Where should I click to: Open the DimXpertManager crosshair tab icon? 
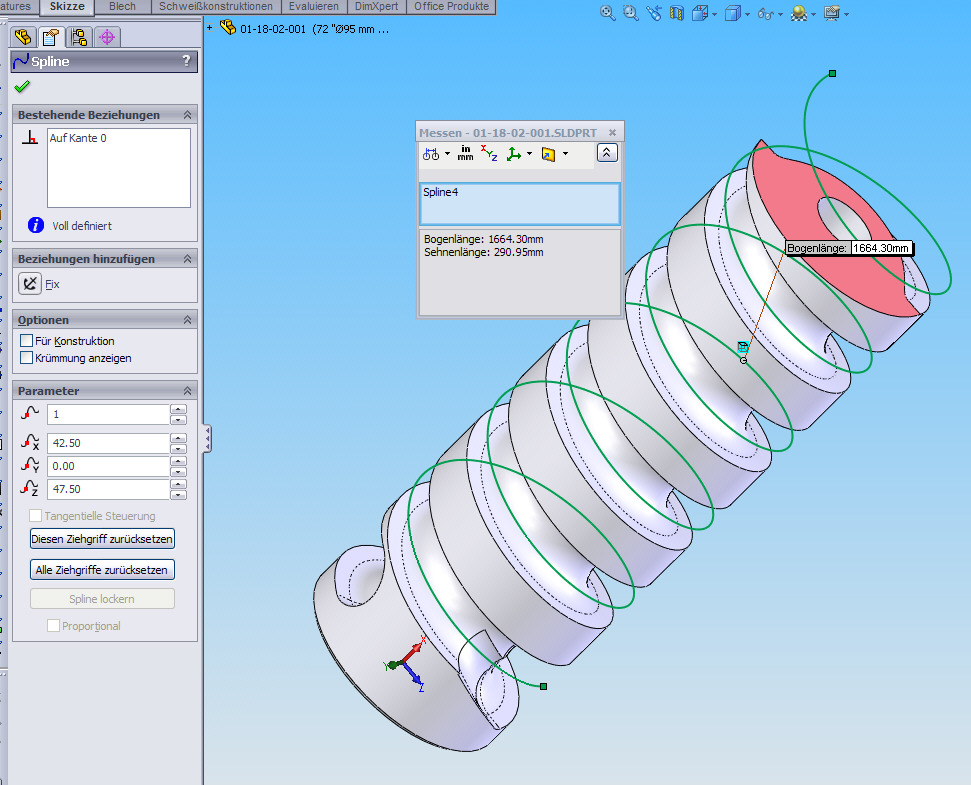pos(107,38)
